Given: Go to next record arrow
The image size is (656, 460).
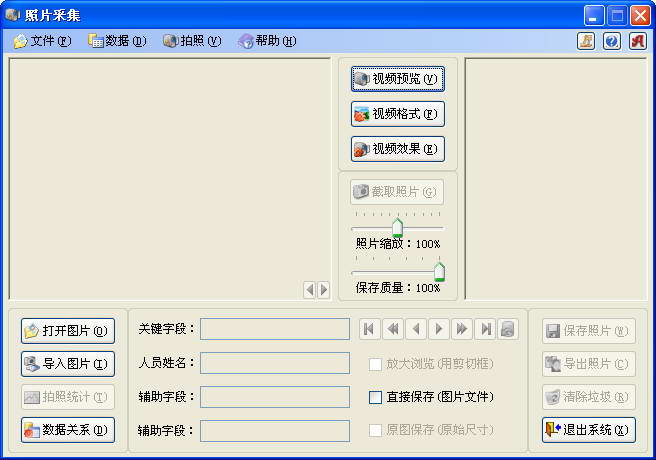Looking at the screenshot, I should point(439,329).
